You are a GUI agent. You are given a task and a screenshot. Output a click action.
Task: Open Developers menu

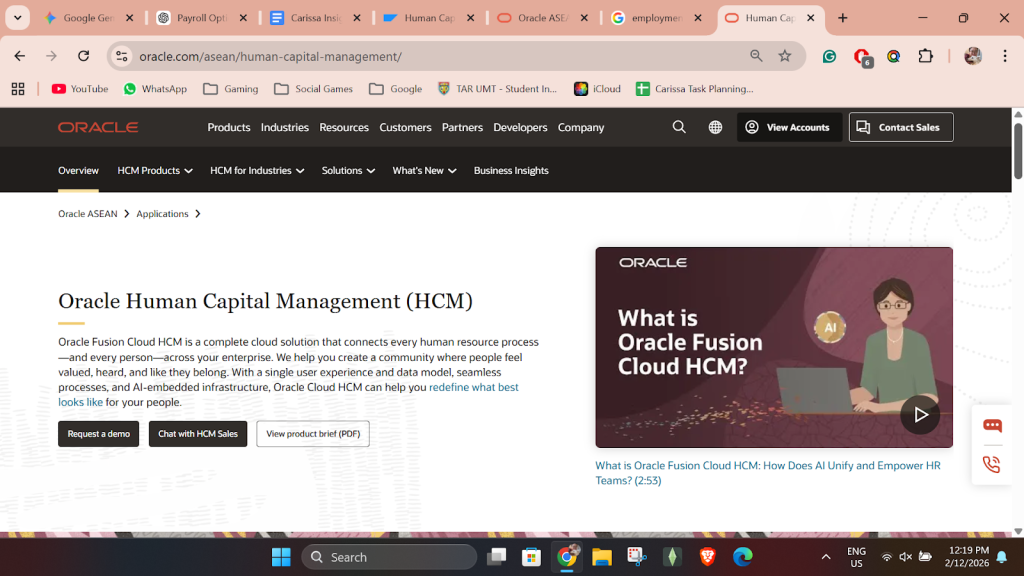click(520, 127)
